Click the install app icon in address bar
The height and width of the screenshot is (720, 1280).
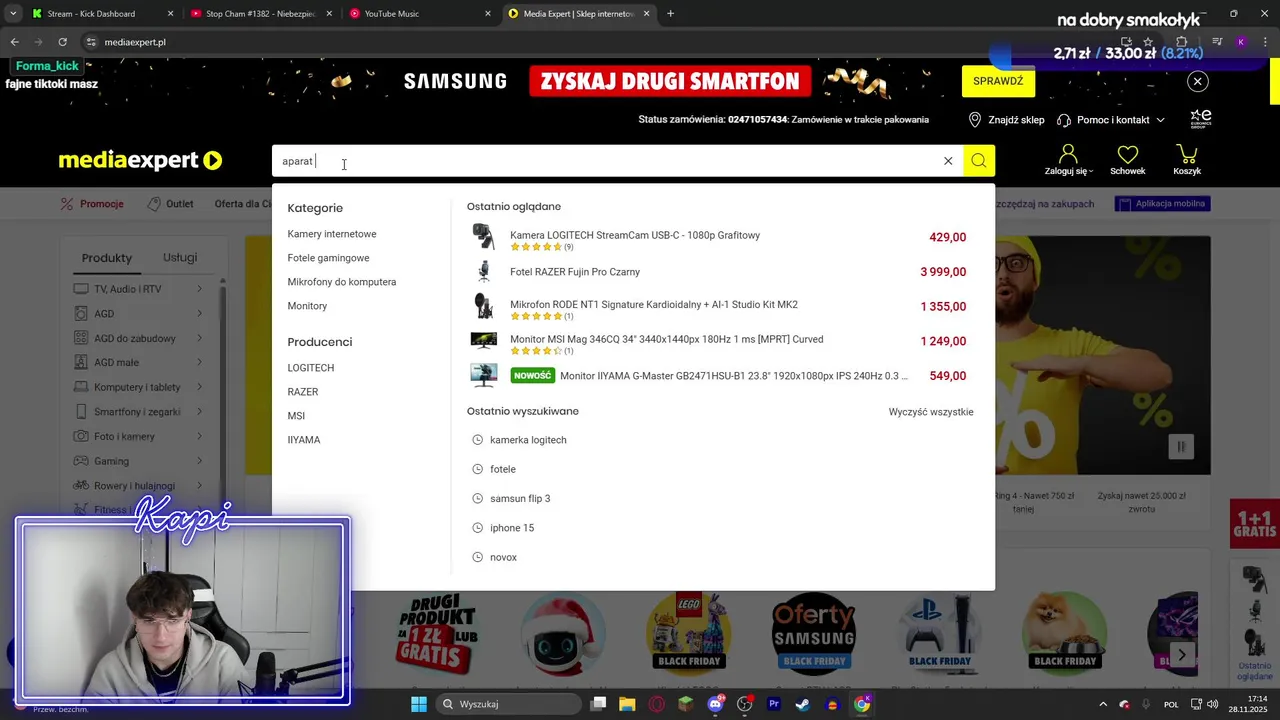(1127, 42)
